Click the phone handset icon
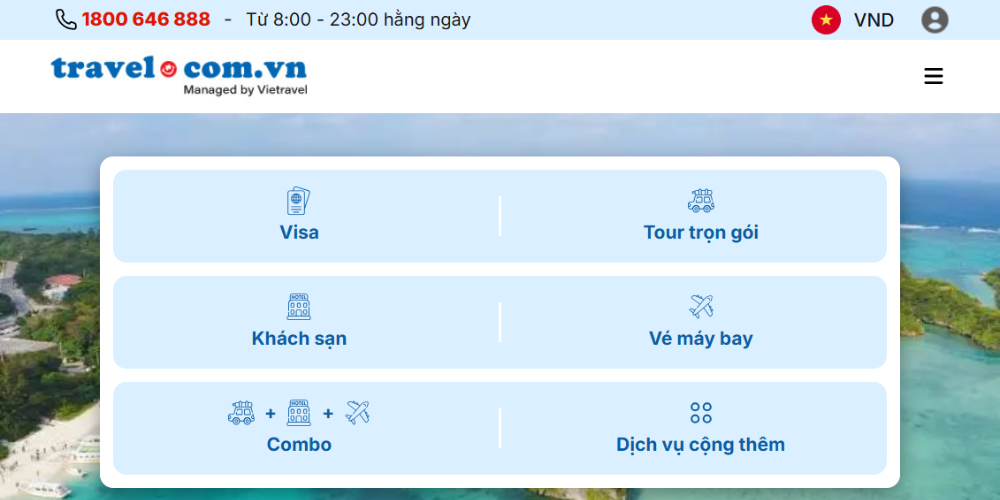 coord(66,20)
